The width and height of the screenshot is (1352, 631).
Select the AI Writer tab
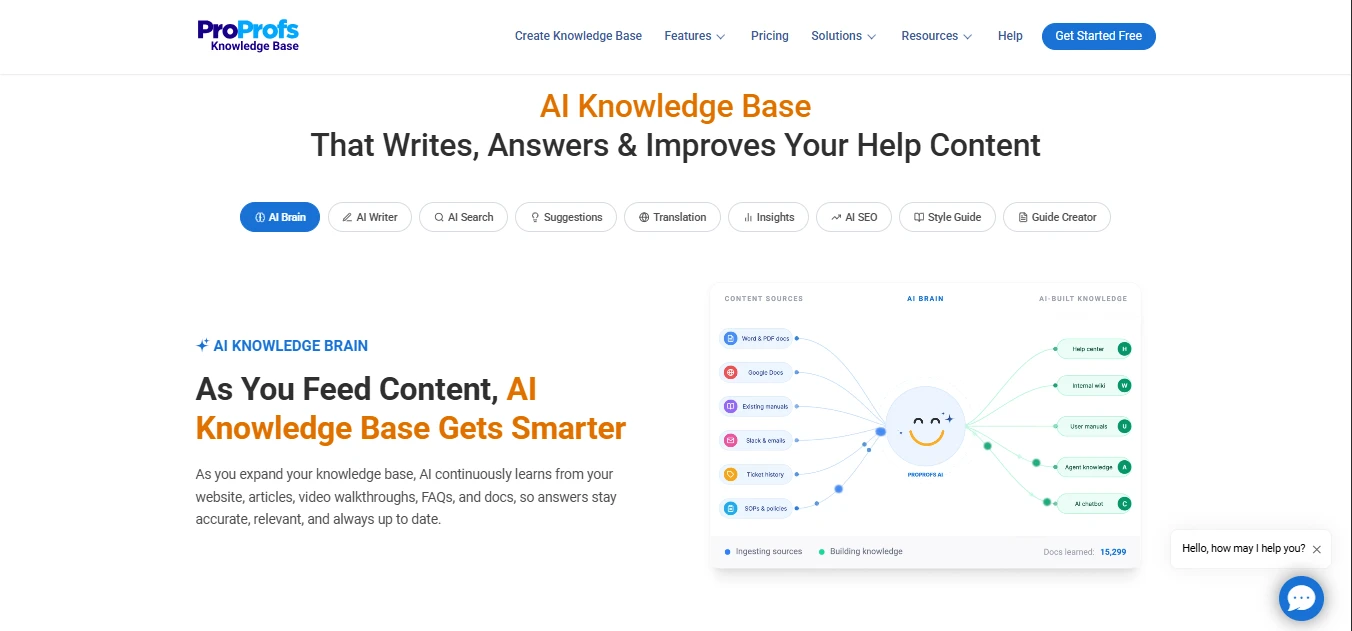370,217
